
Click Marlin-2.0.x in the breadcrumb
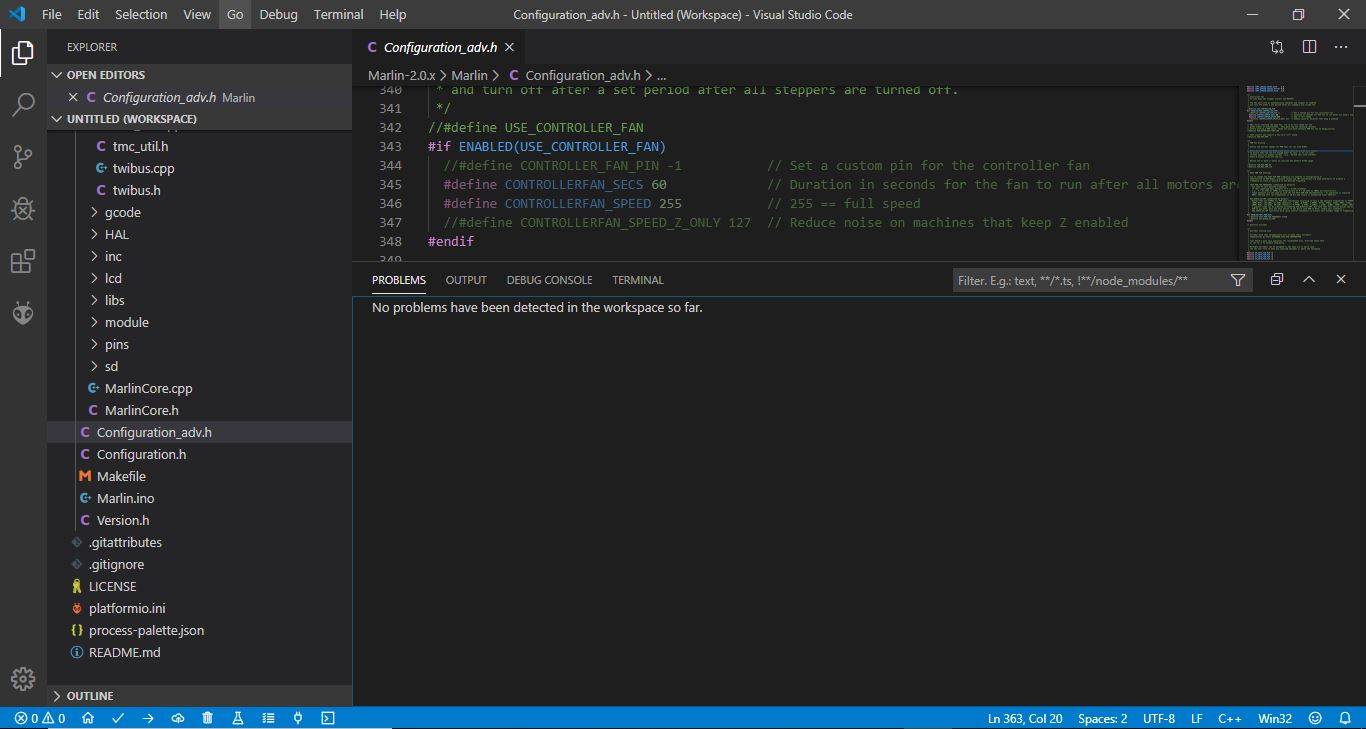[x=401, y=75]
